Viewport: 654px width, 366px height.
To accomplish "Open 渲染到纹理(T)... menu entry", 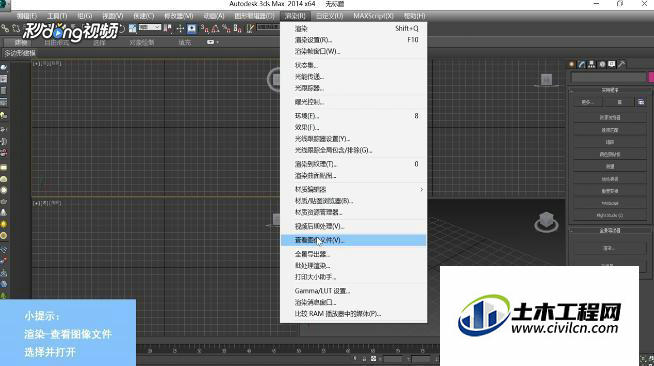I will pyautogui.click(x=354, y=164).
